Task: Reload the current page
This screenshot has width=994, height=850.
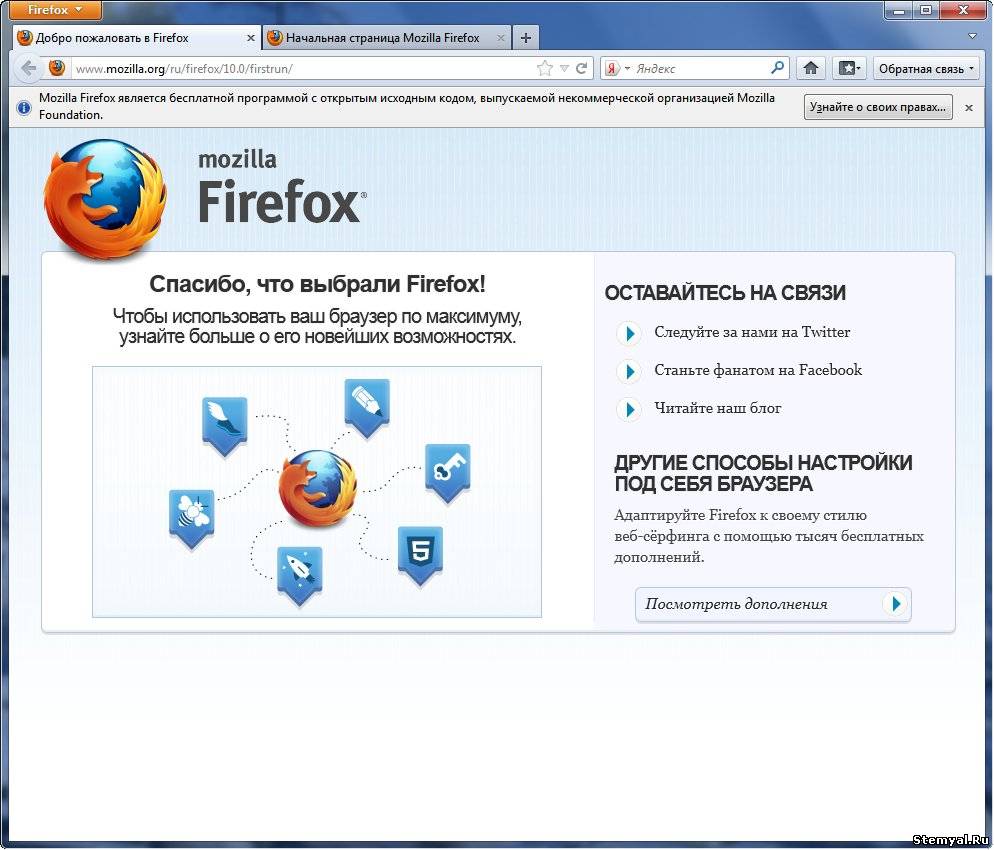Action: coord(581,68)
